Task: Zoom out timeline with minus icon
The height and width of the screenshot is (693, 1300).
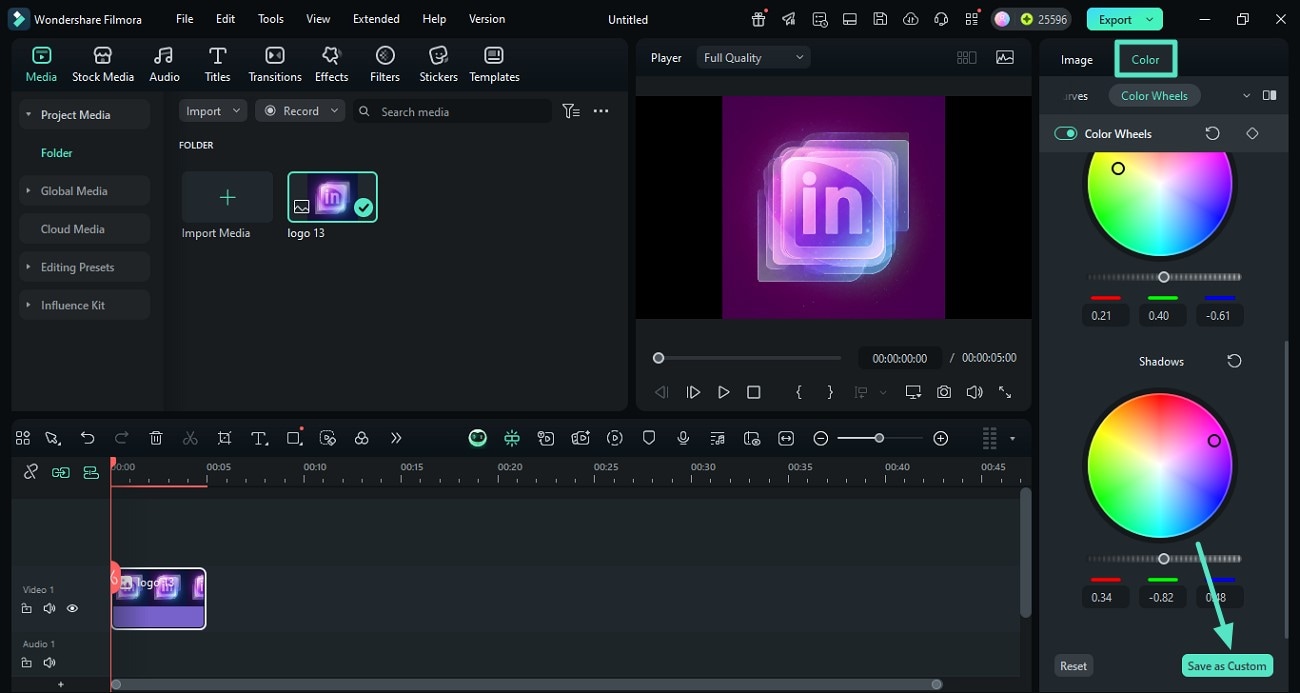Action: 821,438
